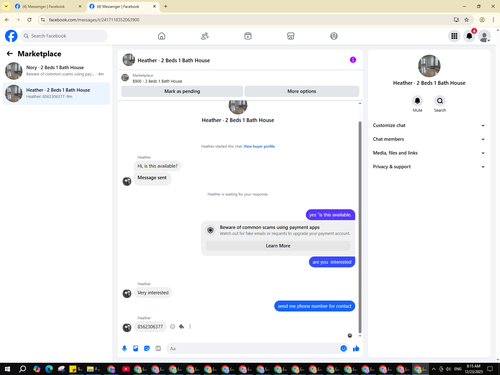Click the Very interested message bubble

(153, 293)
